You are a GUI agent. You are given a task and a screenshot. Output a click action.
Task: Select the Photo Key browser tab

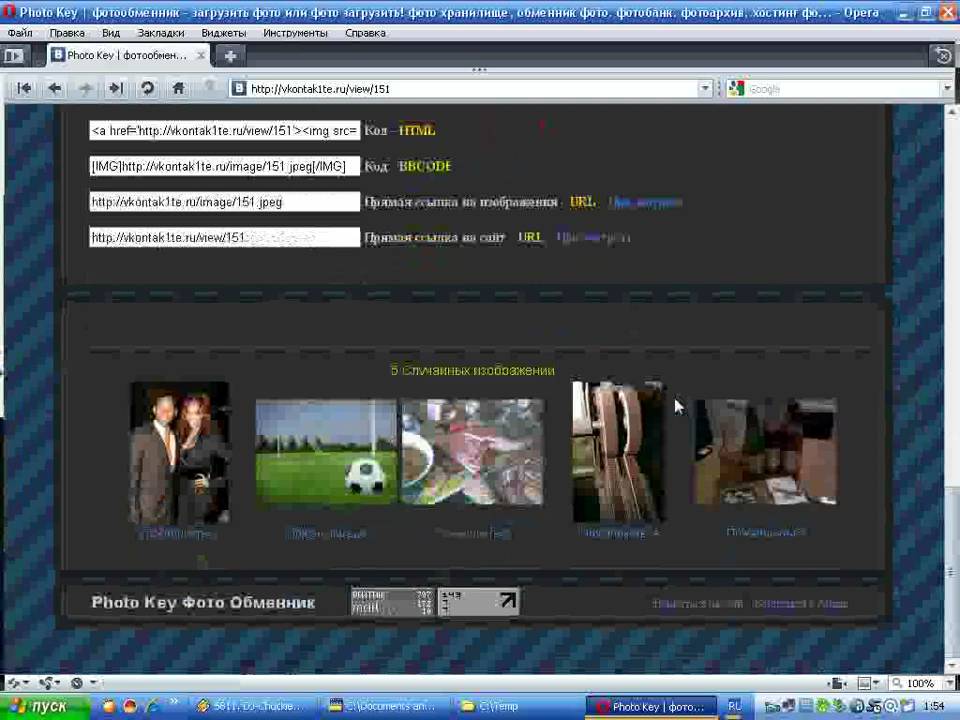pyautogui.click(x=129, y=56)
